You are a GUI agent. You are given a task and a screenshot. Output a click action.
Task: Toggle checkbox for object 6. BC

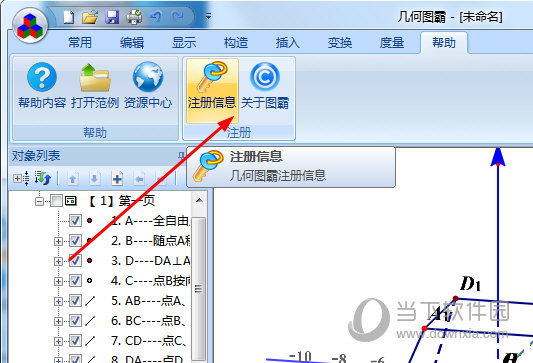point(75,321)
